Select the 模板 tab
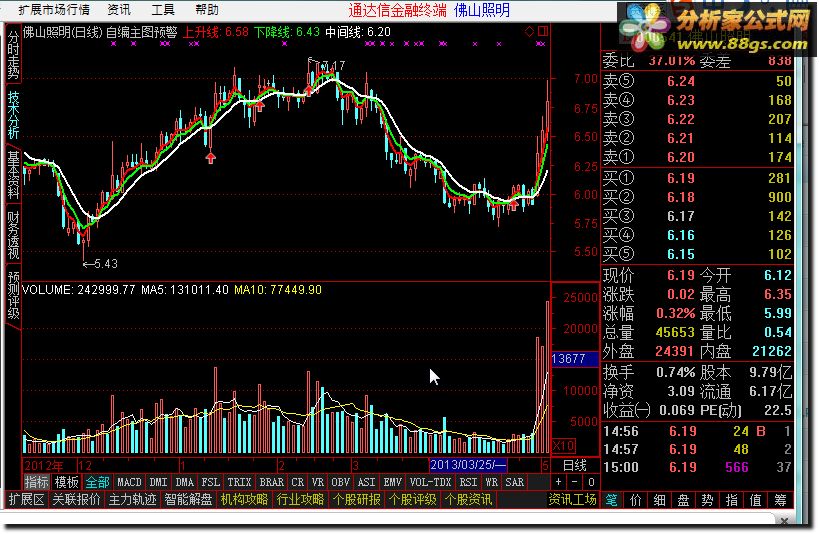This screenshot has width=819, height=534. click(x=66, y=482)
